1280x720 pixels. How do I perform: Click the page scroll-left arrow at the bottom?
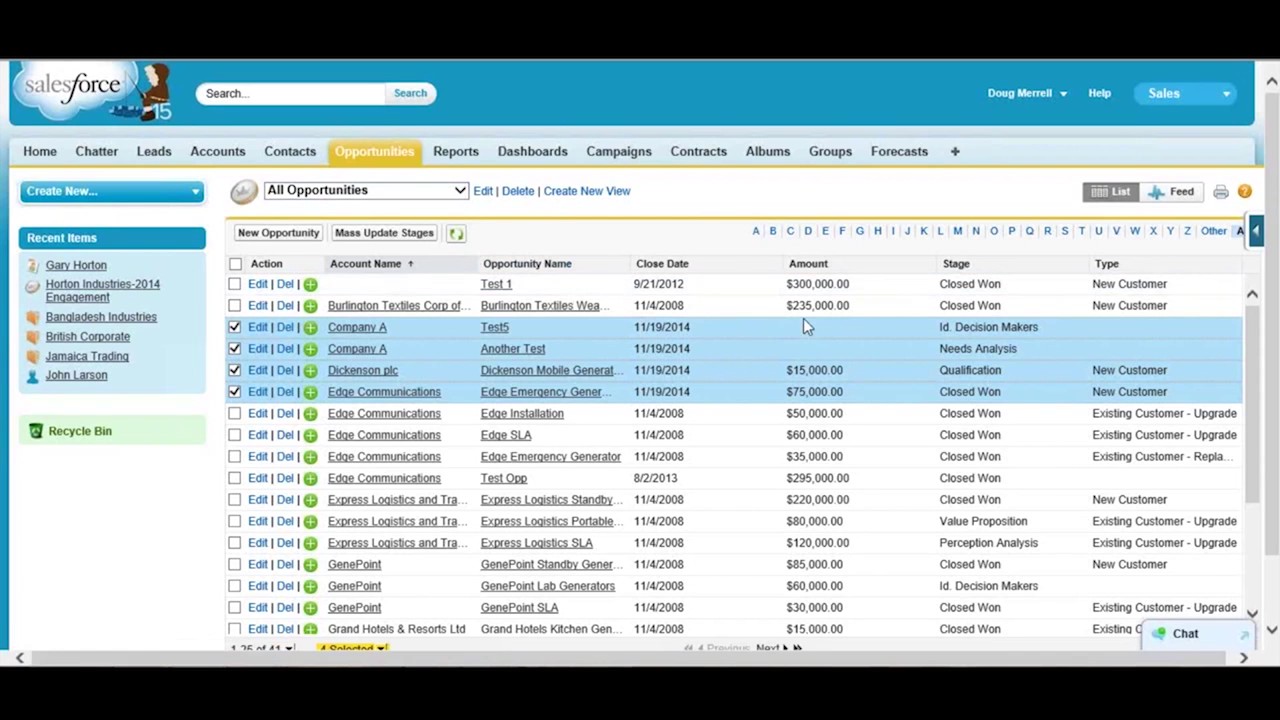pos(19,658)
